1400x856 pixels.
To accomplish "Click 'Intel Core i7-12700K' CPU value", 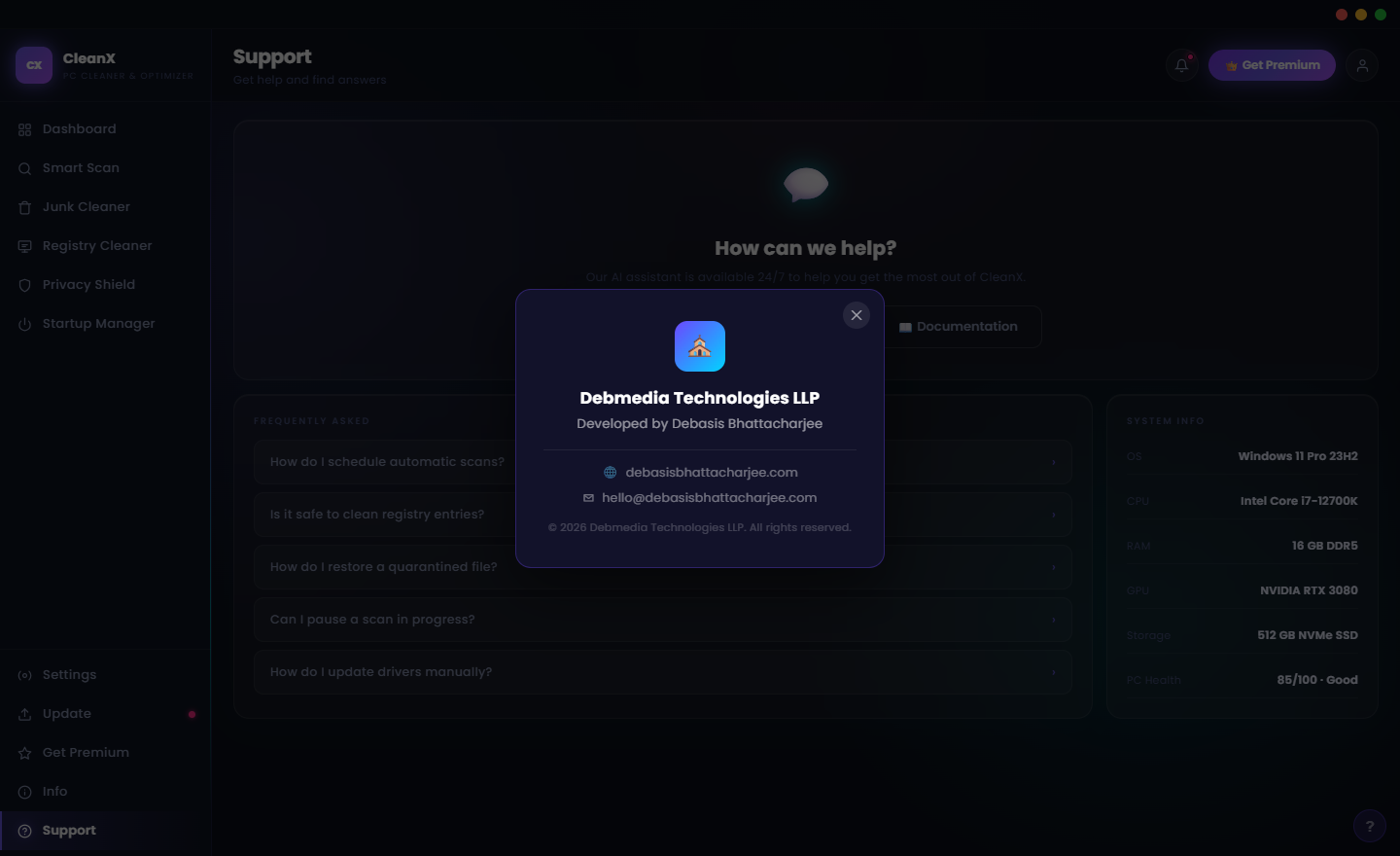I will 1299,501.
